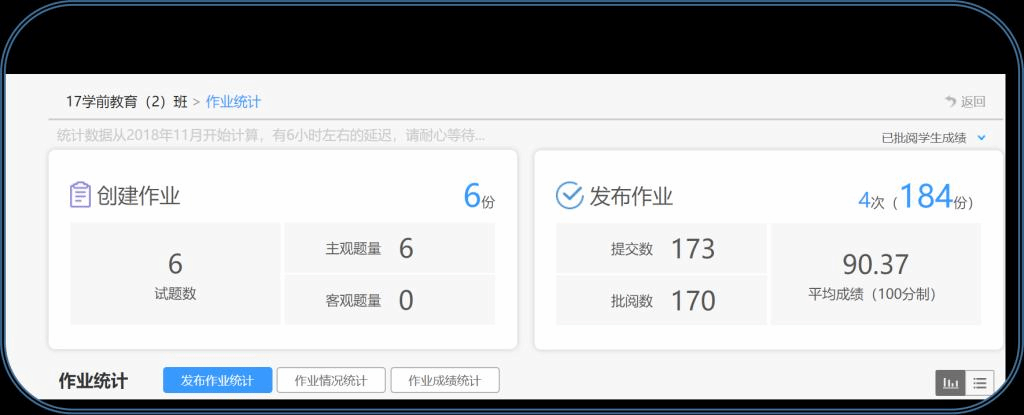Go to 17学前教育（2）班 in breadcrumb

(126, 101)
